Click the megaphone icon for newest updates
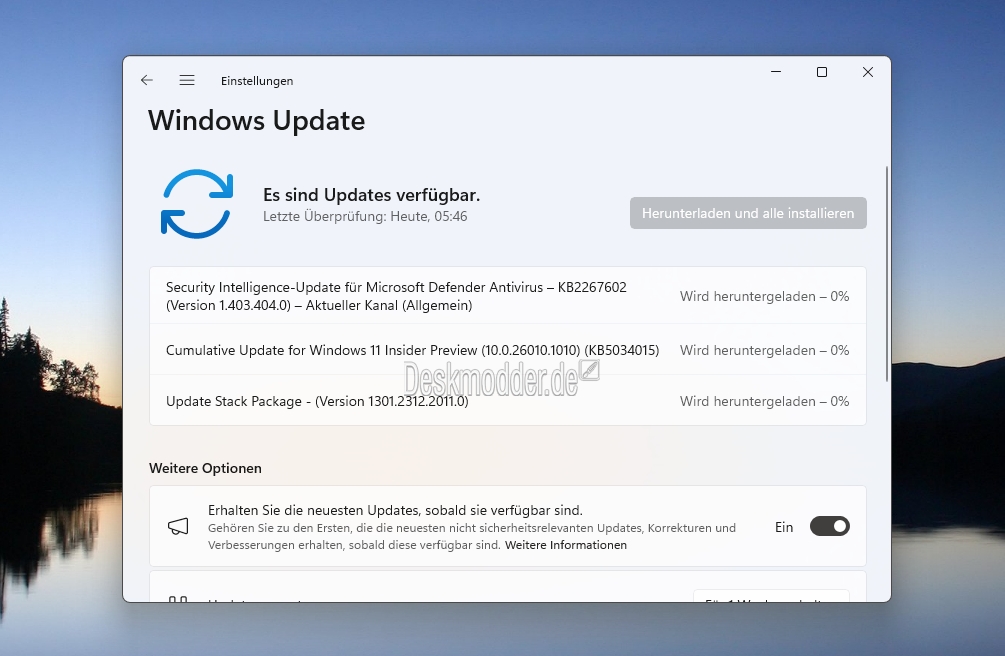Viewport: 1005px width, 656px height. 178,526
